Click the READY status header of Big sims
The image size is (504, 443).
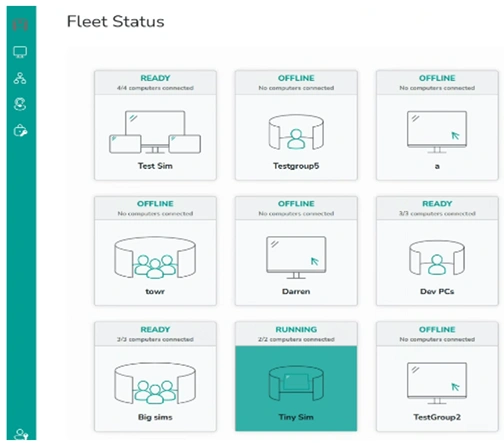tap(155, 329)
